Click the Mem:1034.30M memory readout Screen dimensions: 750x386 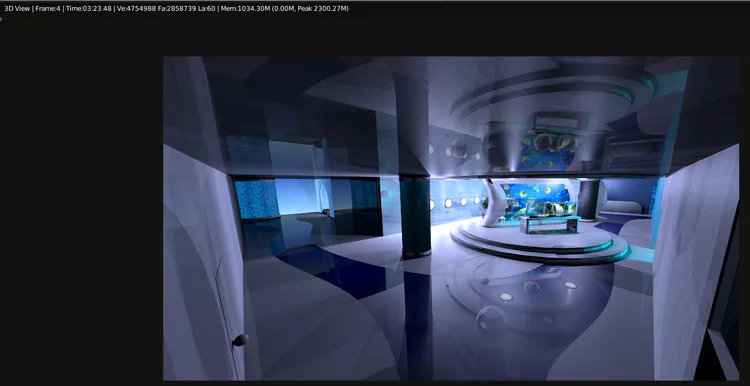(244, 9)
